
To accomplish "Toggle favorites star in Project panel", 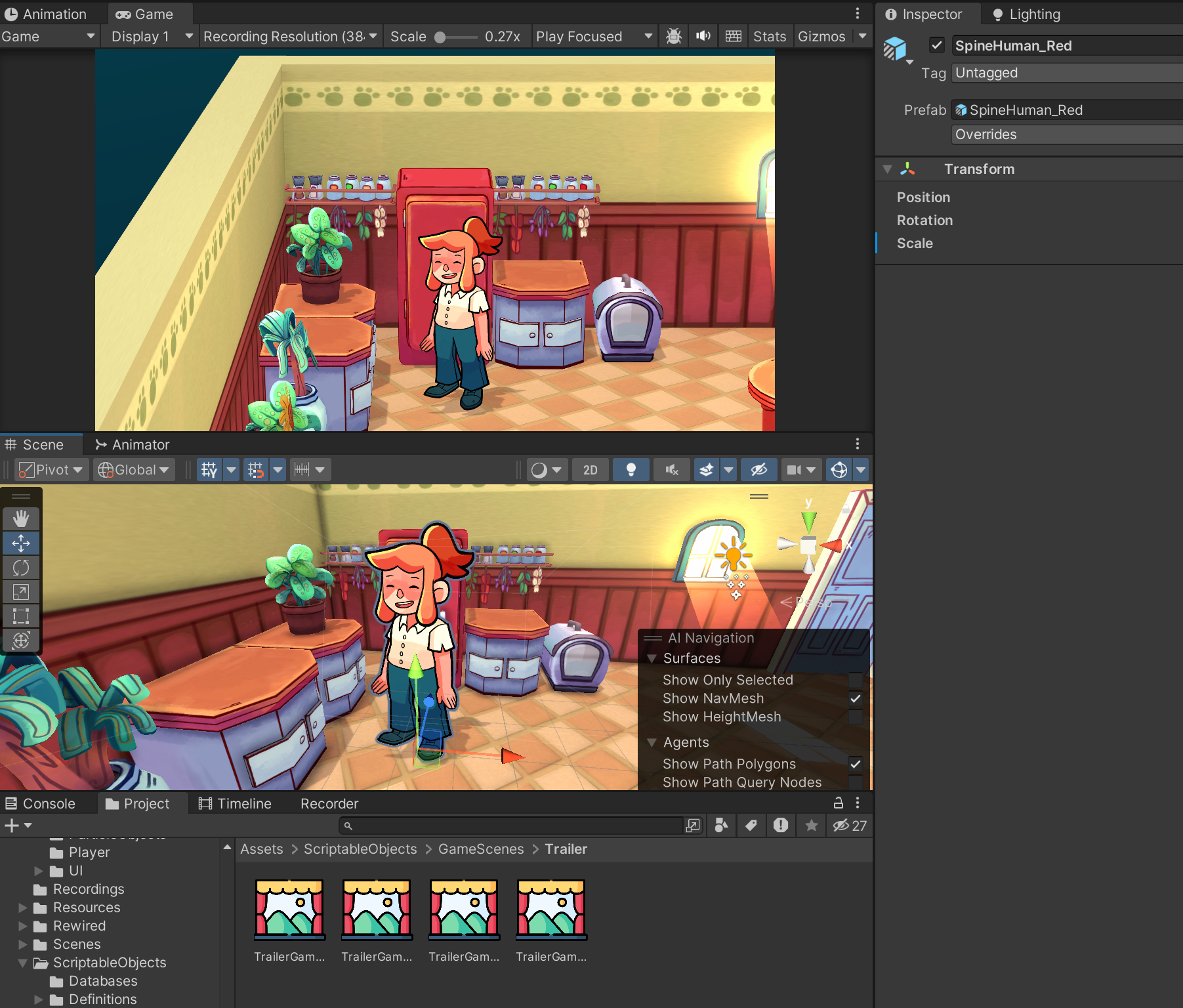I will click(812, 826).
